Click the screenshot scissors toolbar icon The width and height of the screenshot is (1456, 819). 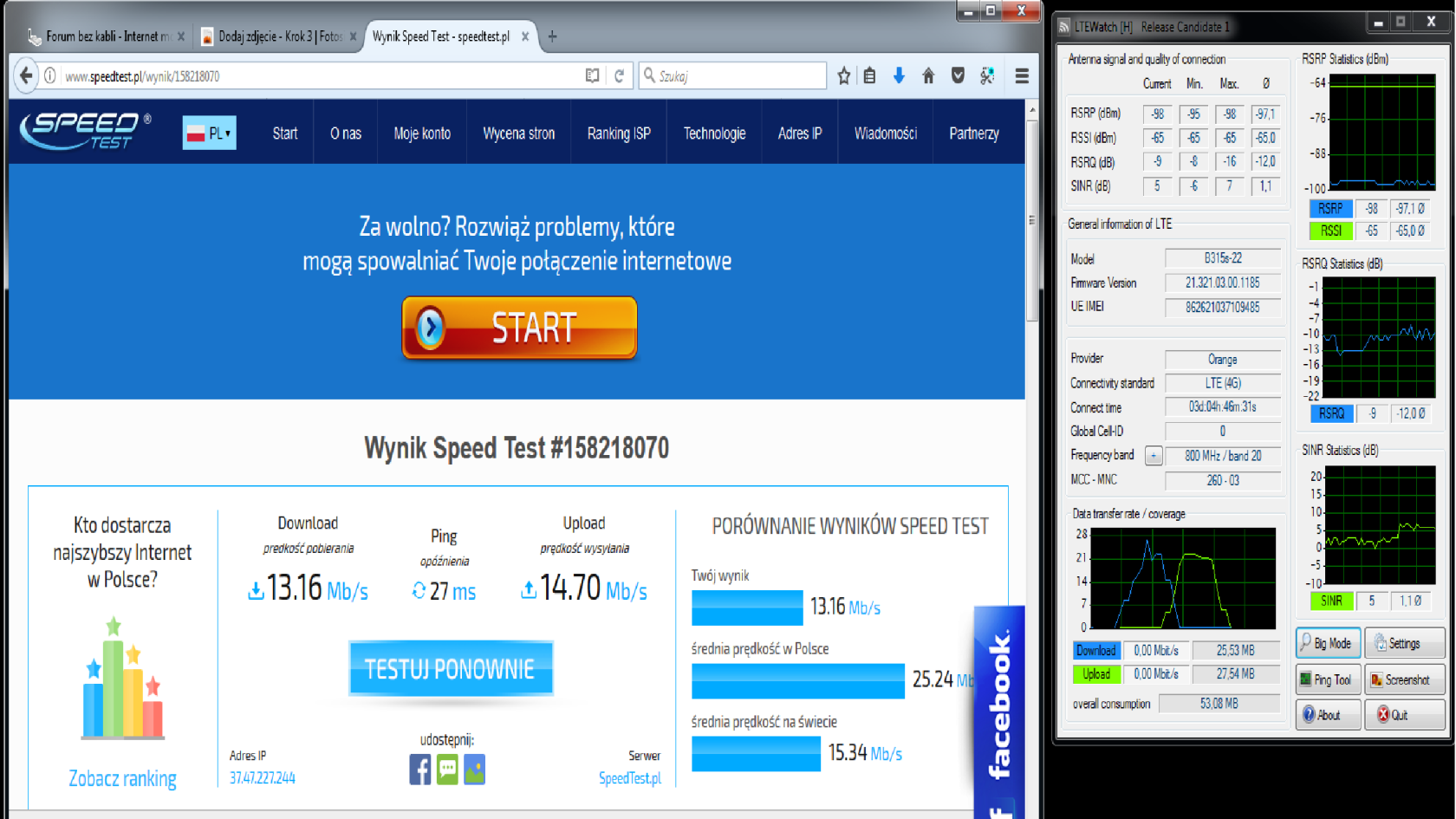coord(987,76)
